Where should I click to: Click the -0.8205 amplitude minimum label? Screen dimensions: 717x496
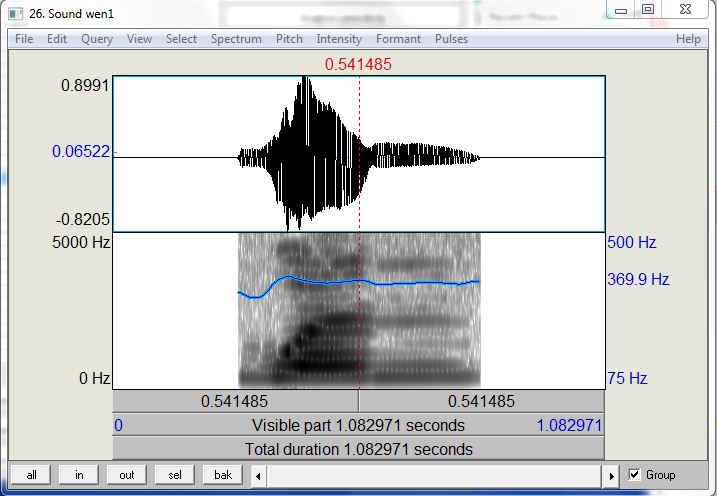(83, 219)
